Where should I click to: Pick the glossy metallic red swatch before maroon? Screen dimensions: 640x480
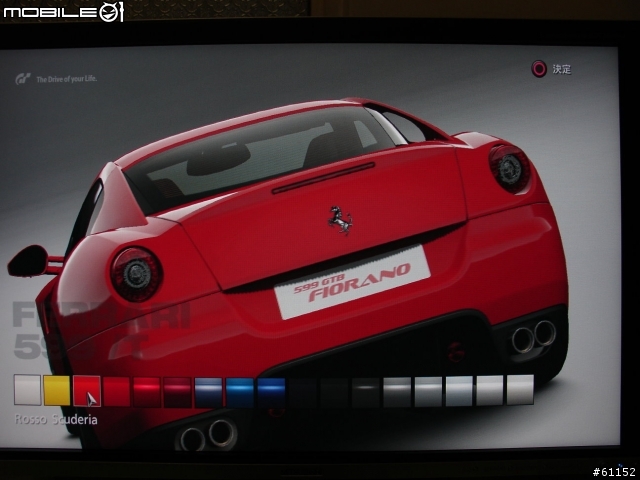pos(147,392)
